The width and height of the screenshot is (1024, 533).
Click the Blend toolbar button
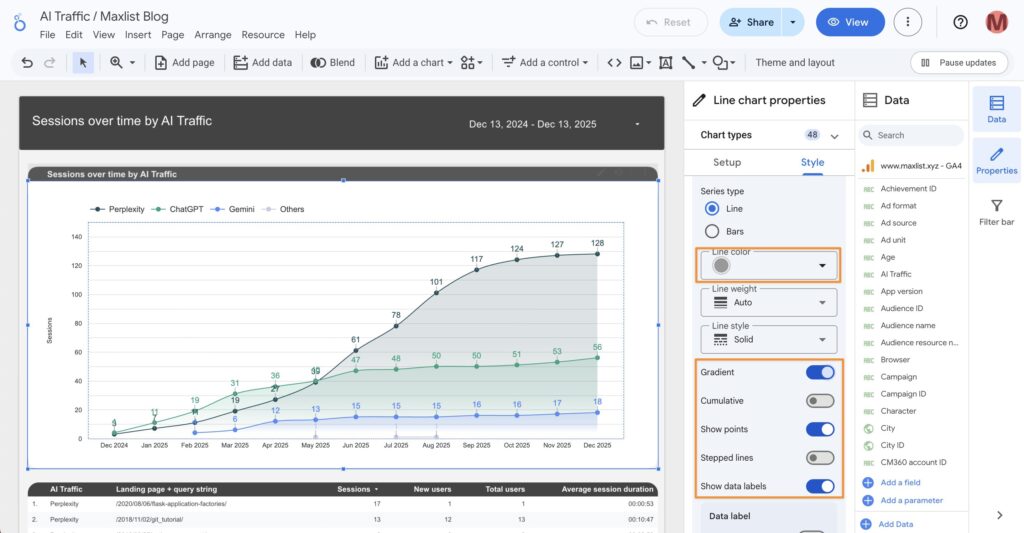click(332, 63)
